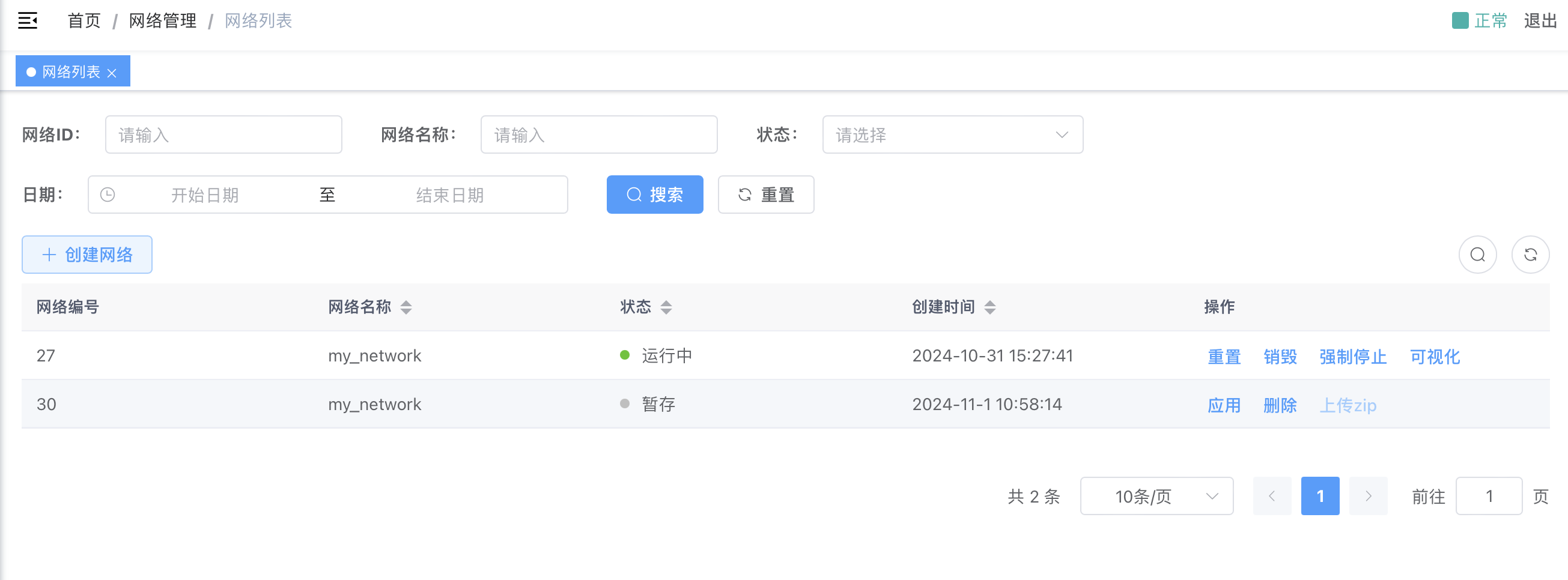Viewport: 1568px width, 580px height.
Task: Sort table by 状态 column
Action: (666, 307)
